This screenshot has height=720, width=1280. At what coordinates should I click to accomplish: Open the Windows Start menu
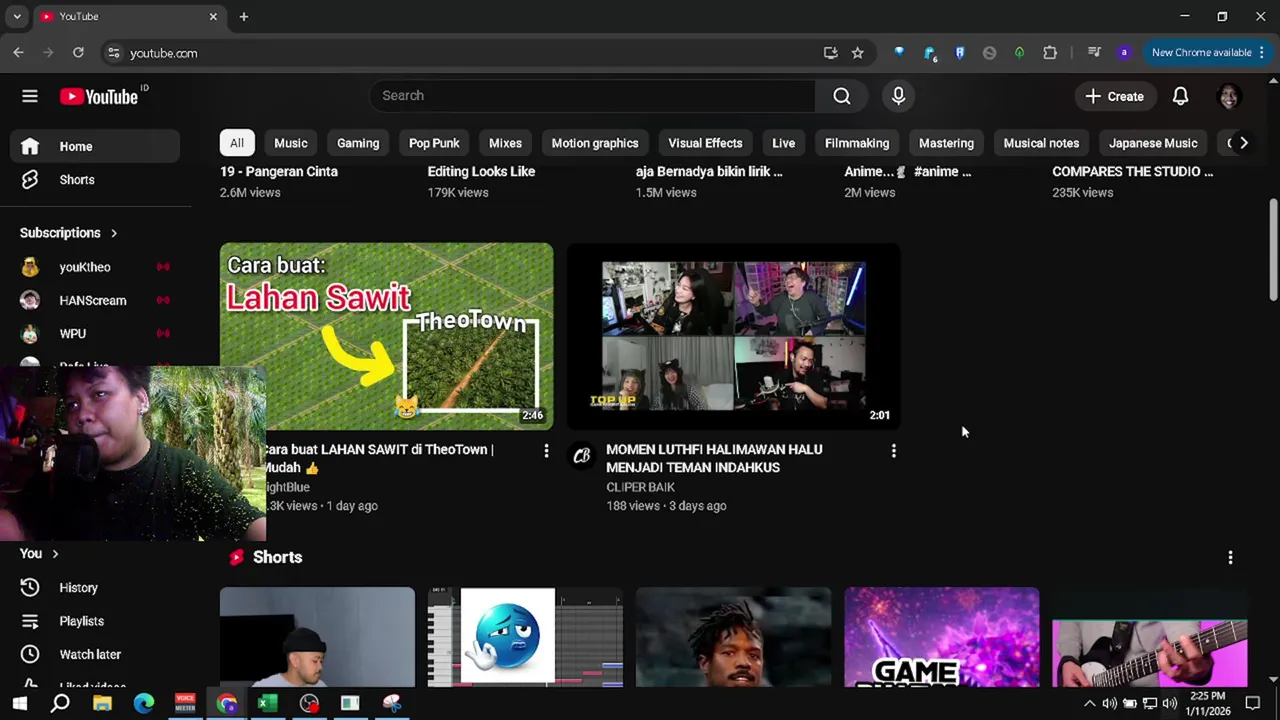[19, 704]
